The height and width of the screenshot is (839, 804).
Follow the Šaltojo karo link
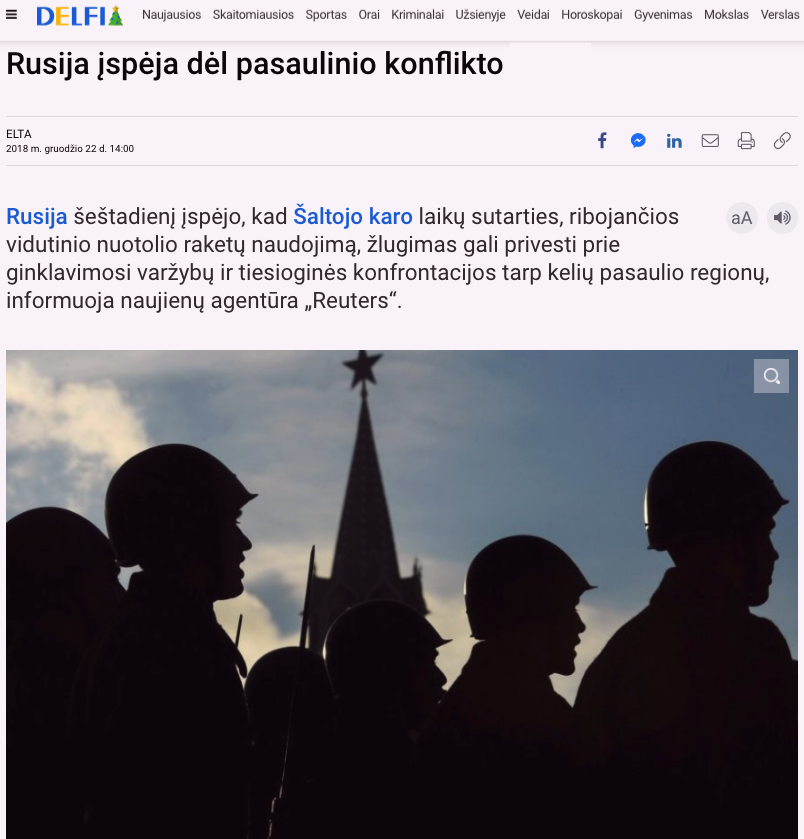tap(353, 217)
